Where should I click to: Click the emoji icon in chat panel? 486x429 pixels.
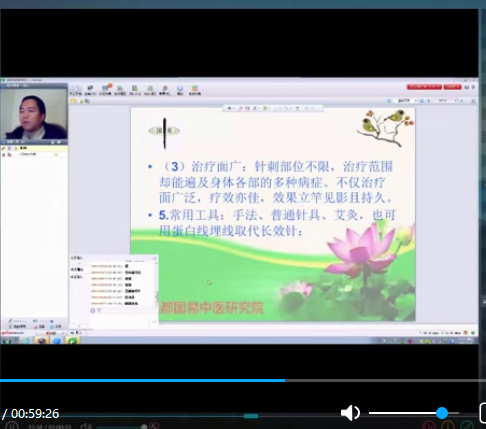point(93,310)
